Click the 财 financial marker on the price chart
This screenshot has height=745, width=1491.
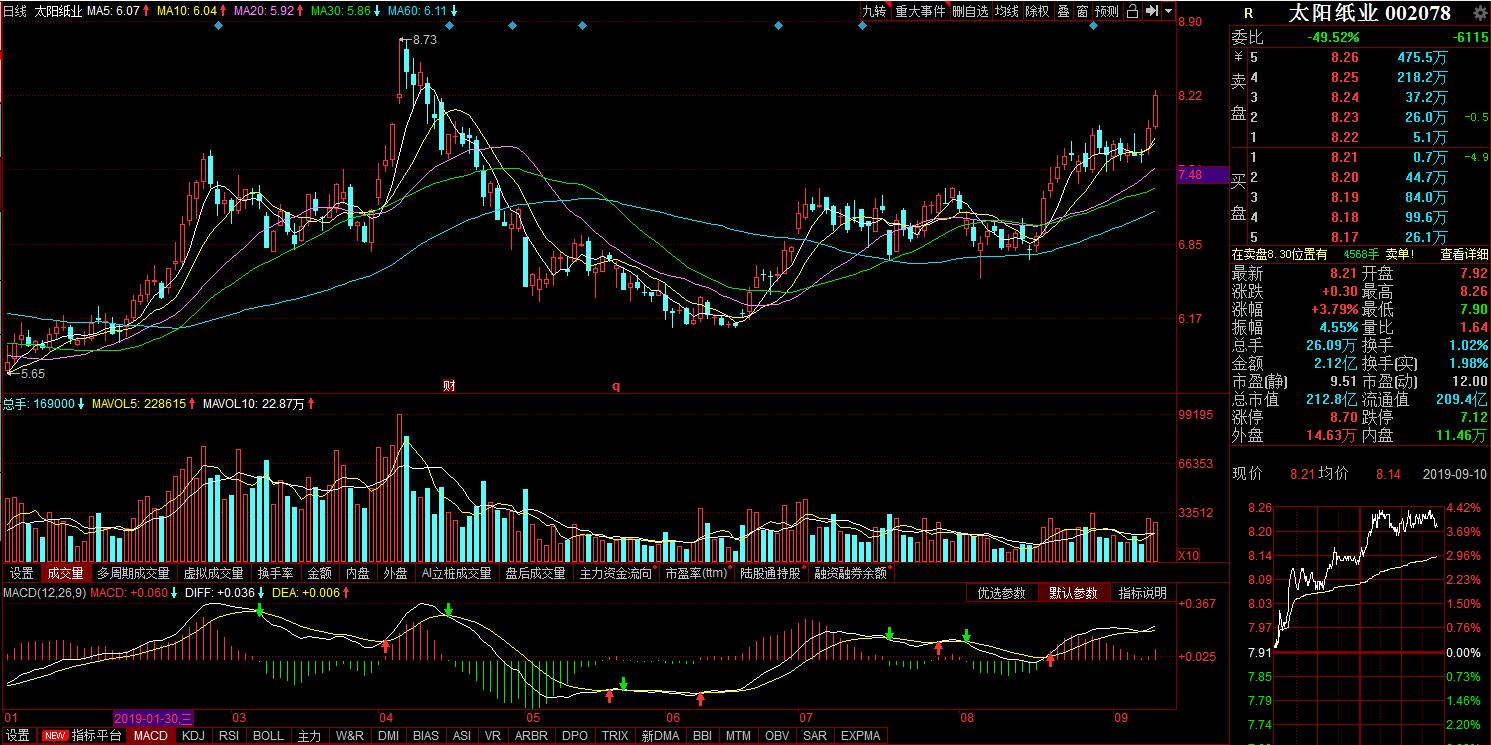point(449,385)
